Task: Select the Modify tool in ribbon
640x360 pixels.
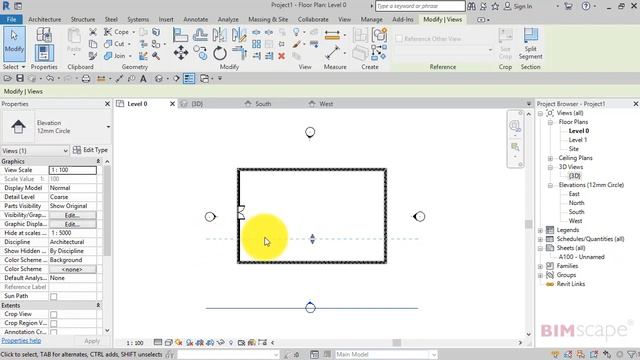Action: click(x=14, y=44)
